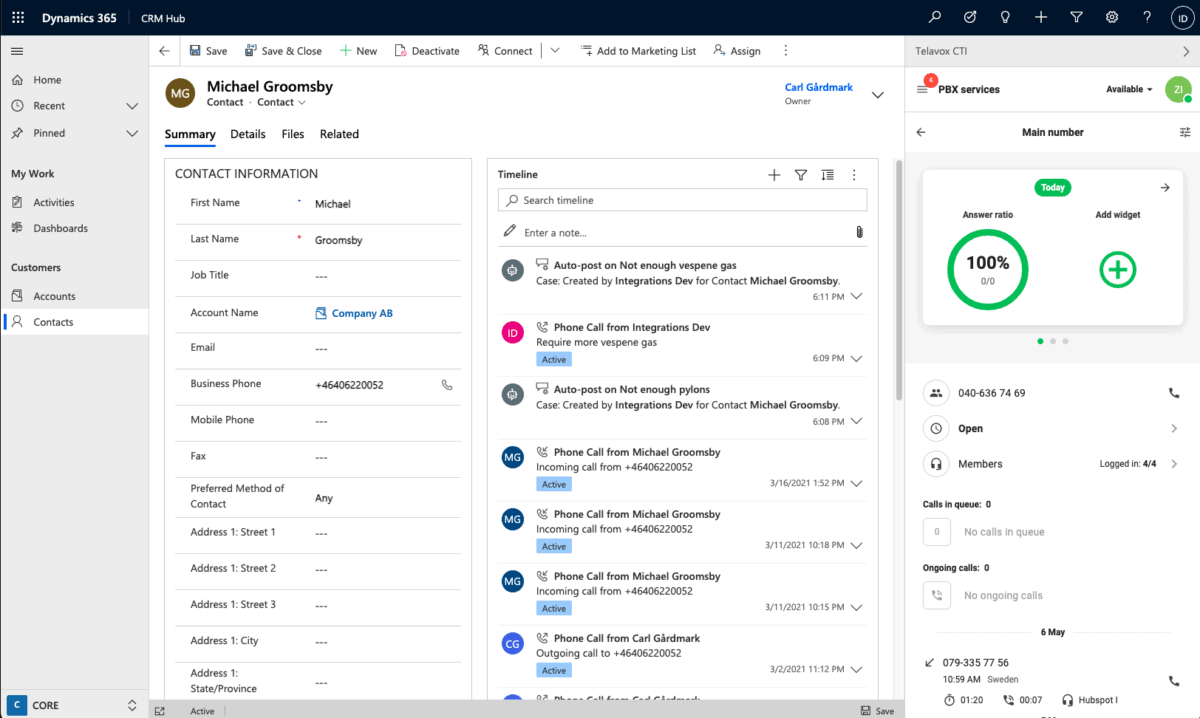
Task: Click the Save button in the footer
Action: (x=876, y=711)
